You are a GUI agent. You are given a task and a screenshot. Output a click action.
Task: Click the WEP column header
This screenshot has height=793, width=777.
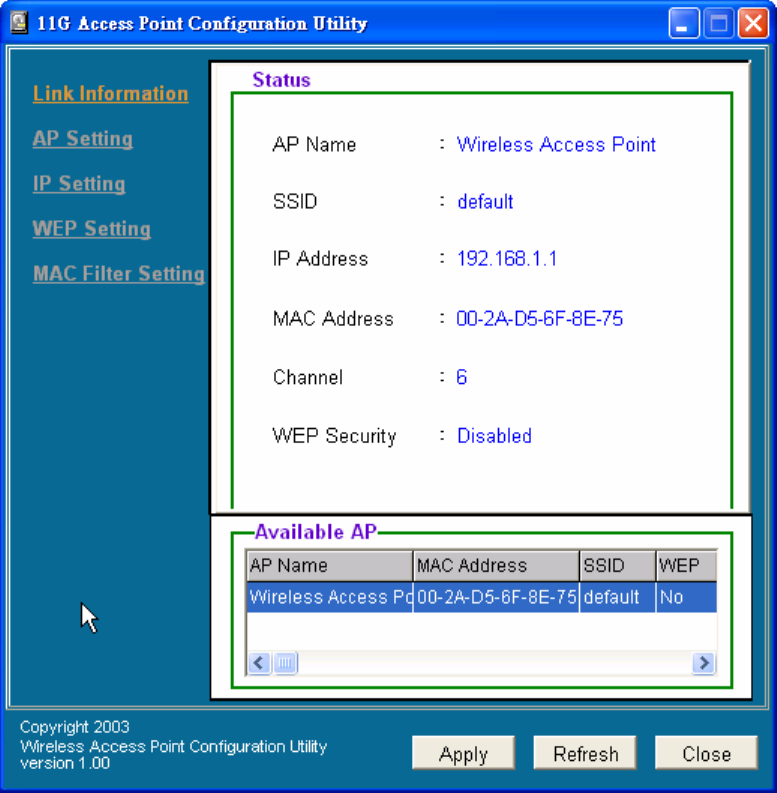pos(686,565)
